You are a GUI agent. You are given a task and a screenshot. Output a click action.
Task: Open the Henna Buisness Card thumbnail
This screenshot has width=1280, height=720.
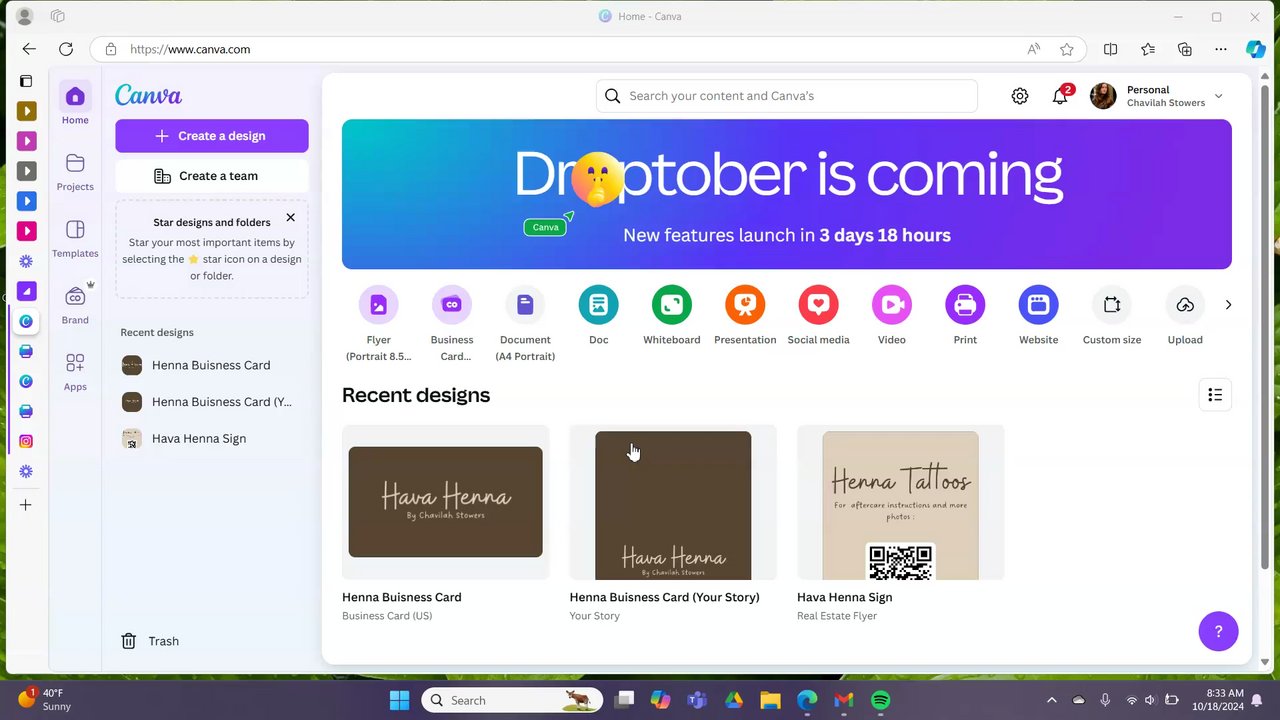click(446, 502)
